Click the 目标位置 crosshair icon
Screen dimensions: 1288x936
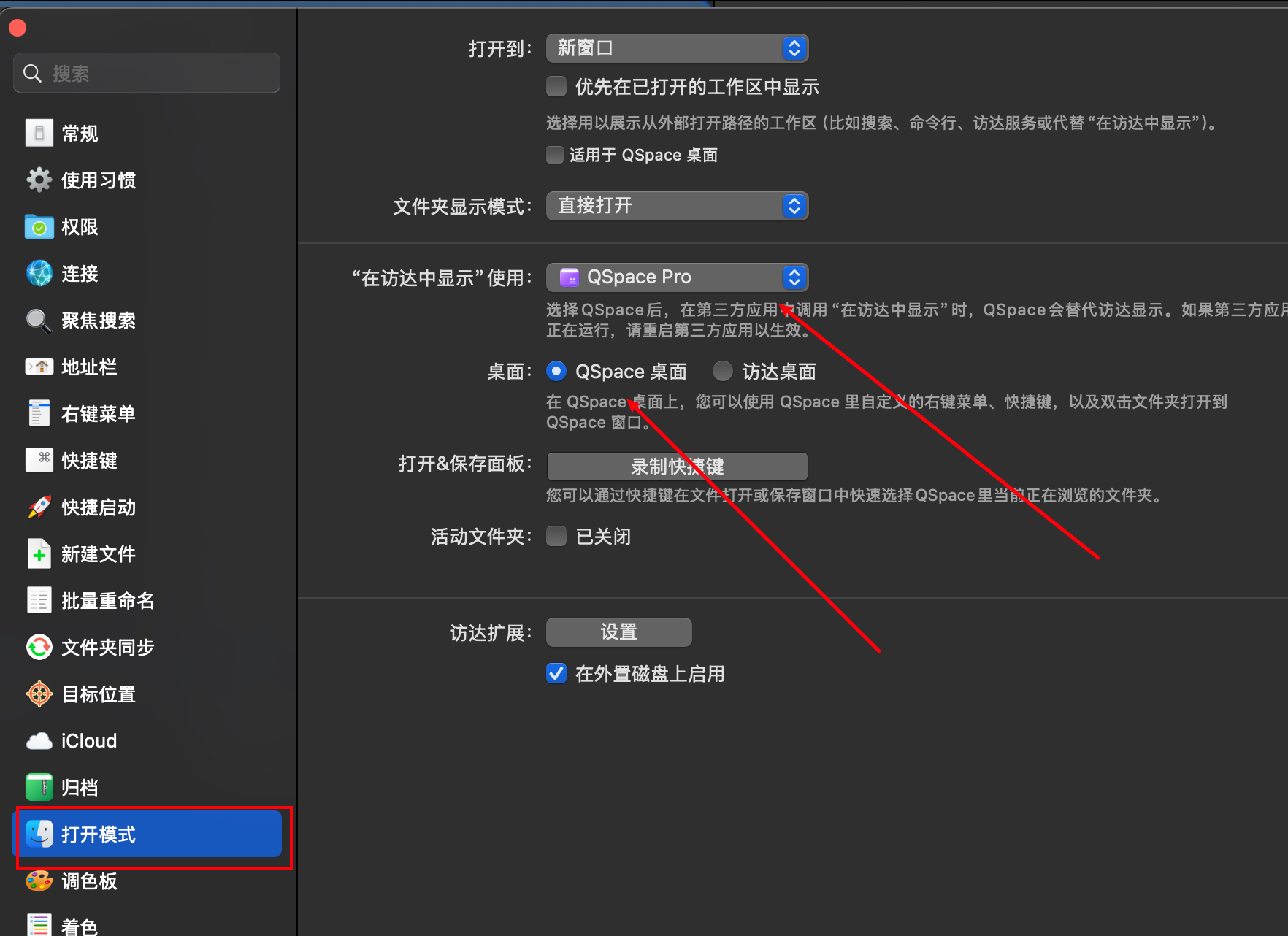click(x=39, y=694)
